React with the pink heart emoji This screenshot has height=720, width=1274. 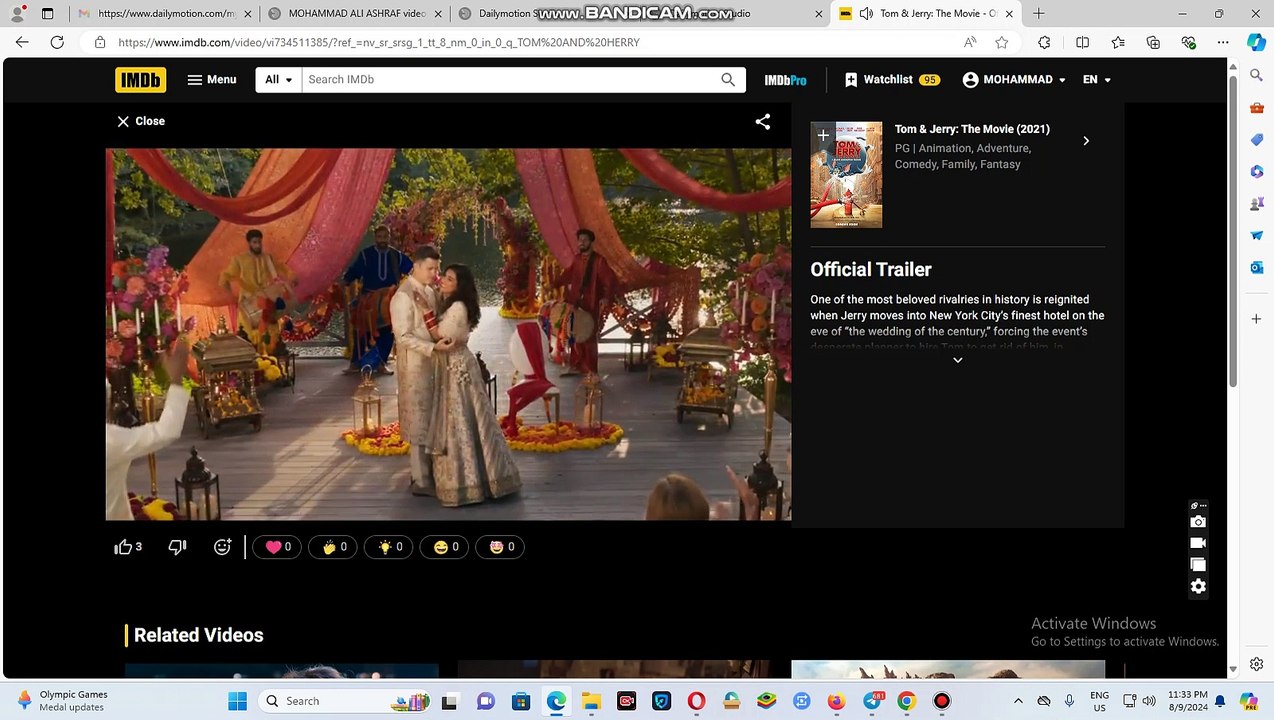[x=277, y=547]
